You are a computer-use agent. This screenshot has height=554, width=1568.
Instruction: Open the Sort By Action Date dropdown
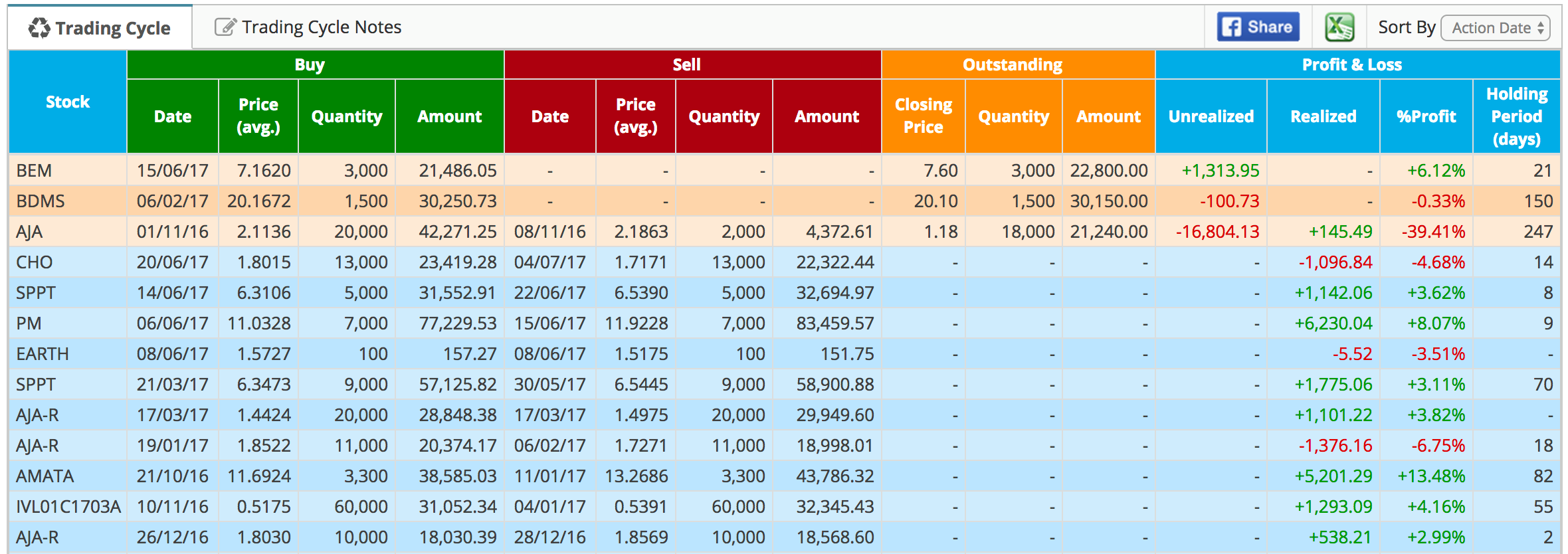point(1495,28)
